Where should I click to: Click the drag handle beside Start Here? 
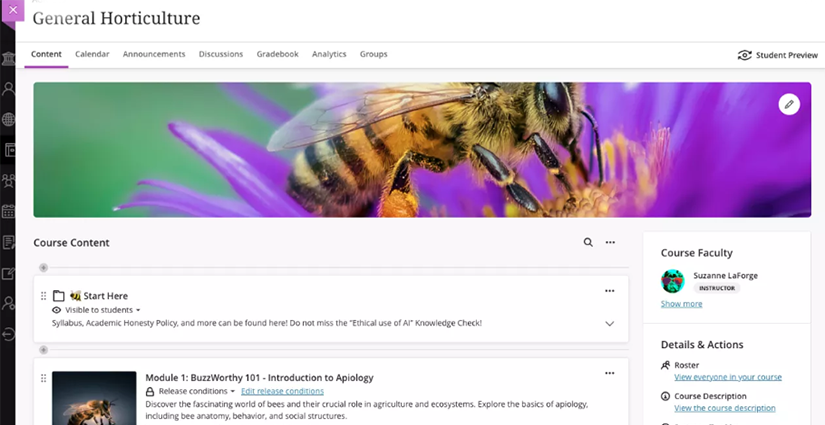coord(43,296)
